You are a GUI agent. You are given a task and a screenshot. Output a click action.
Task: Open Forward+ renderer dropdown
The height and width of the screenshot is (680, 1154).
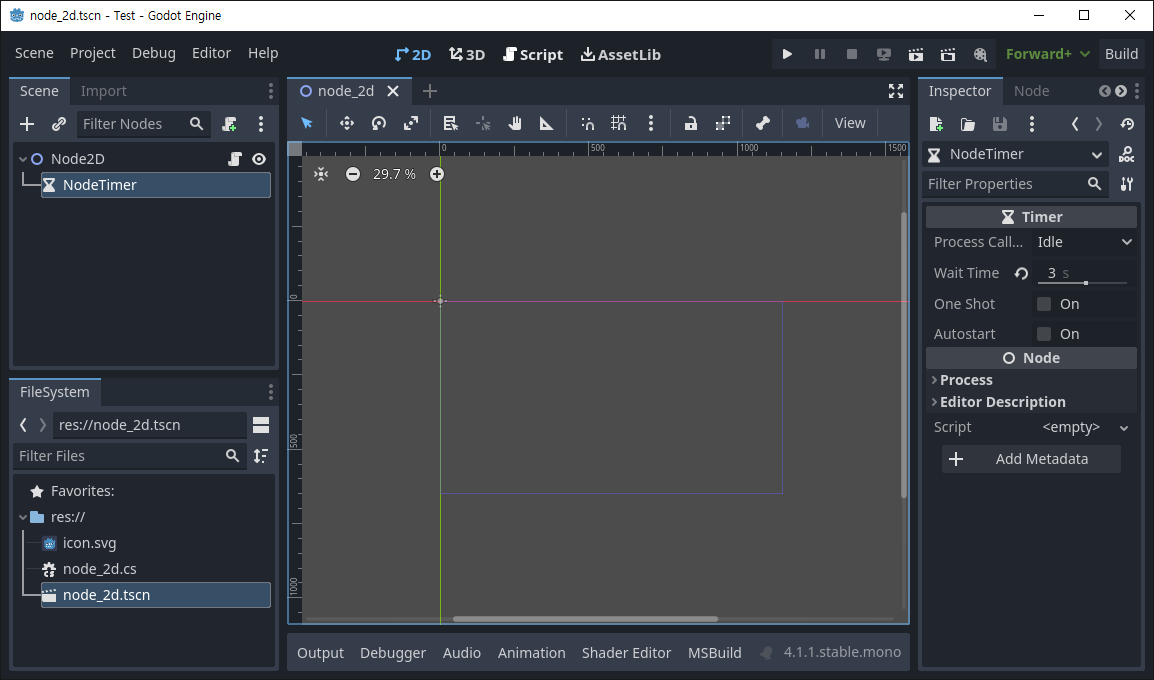coord(1047,54)
